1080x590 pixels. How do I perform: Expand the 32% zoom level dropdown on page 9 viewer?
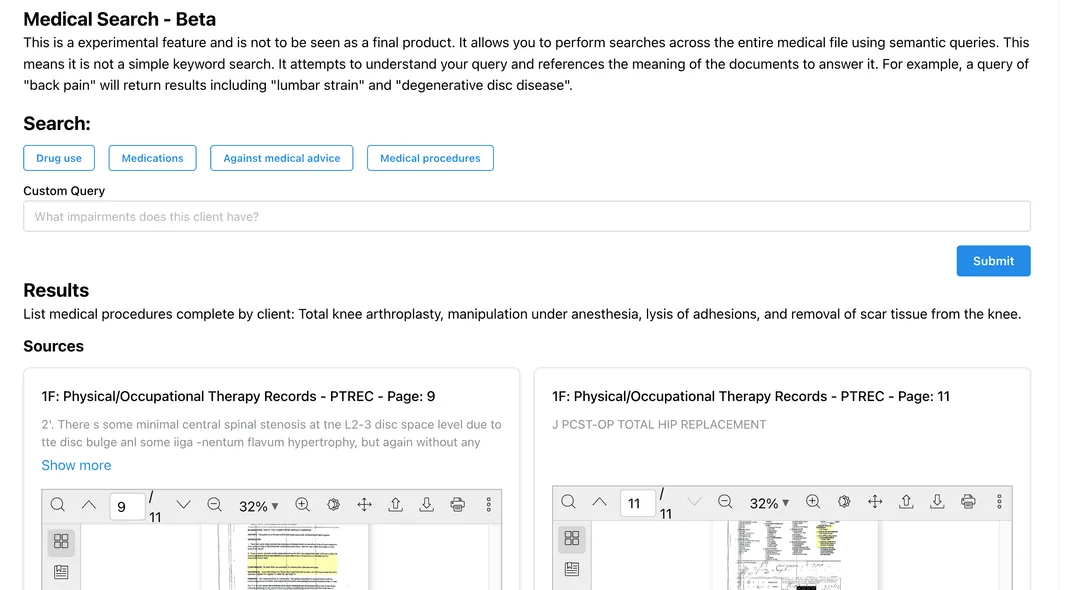pyautogui.click(x=258, y=506)
